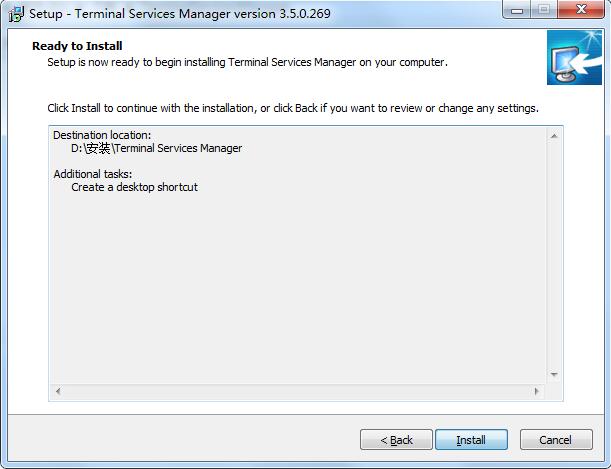The width and height of the screenshot is (611, 469).
Task: Click the "Destination location:" label in summary
Action: pos(102,135)
